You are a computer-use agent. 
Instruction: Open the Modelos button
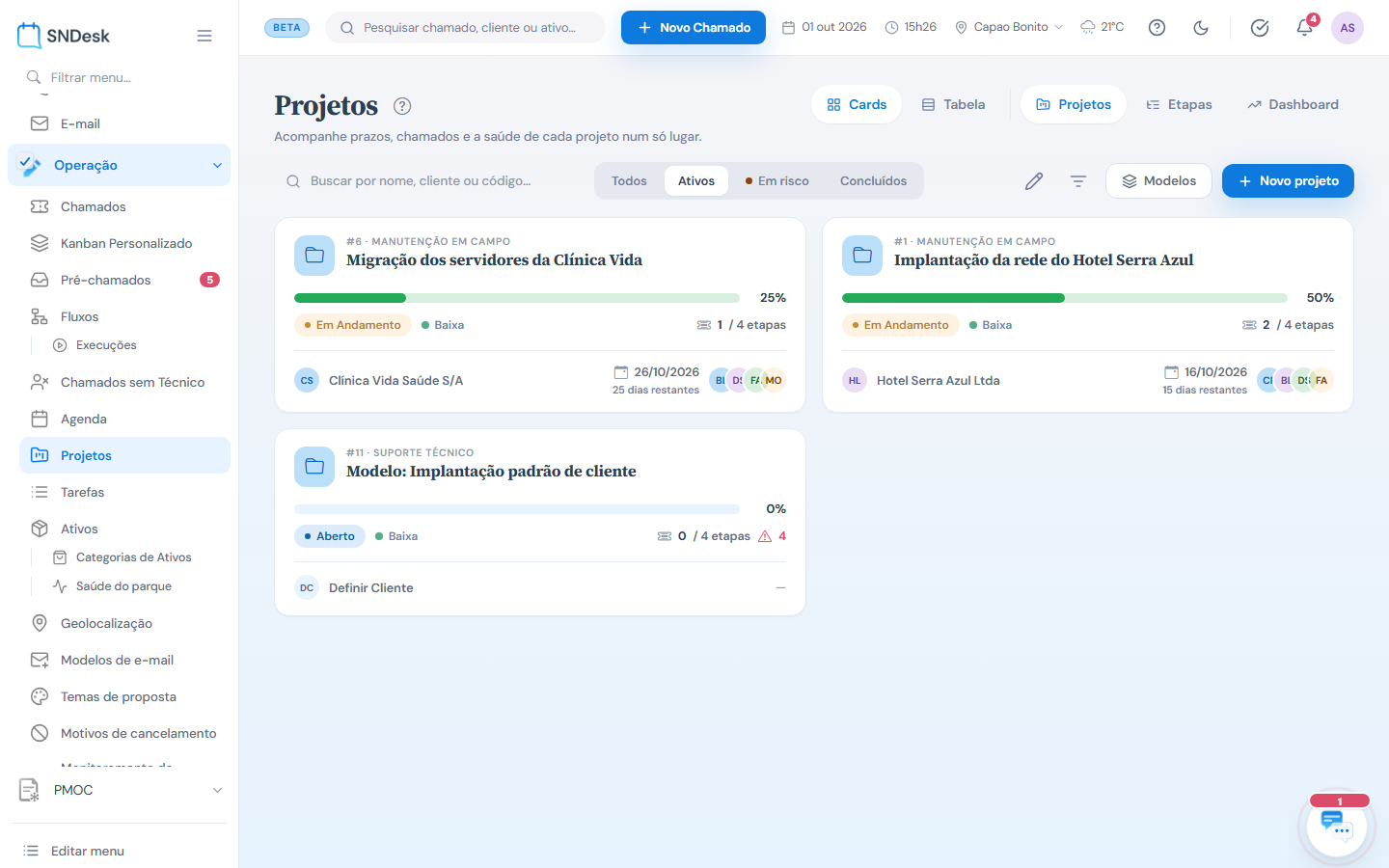(1158, 180)
